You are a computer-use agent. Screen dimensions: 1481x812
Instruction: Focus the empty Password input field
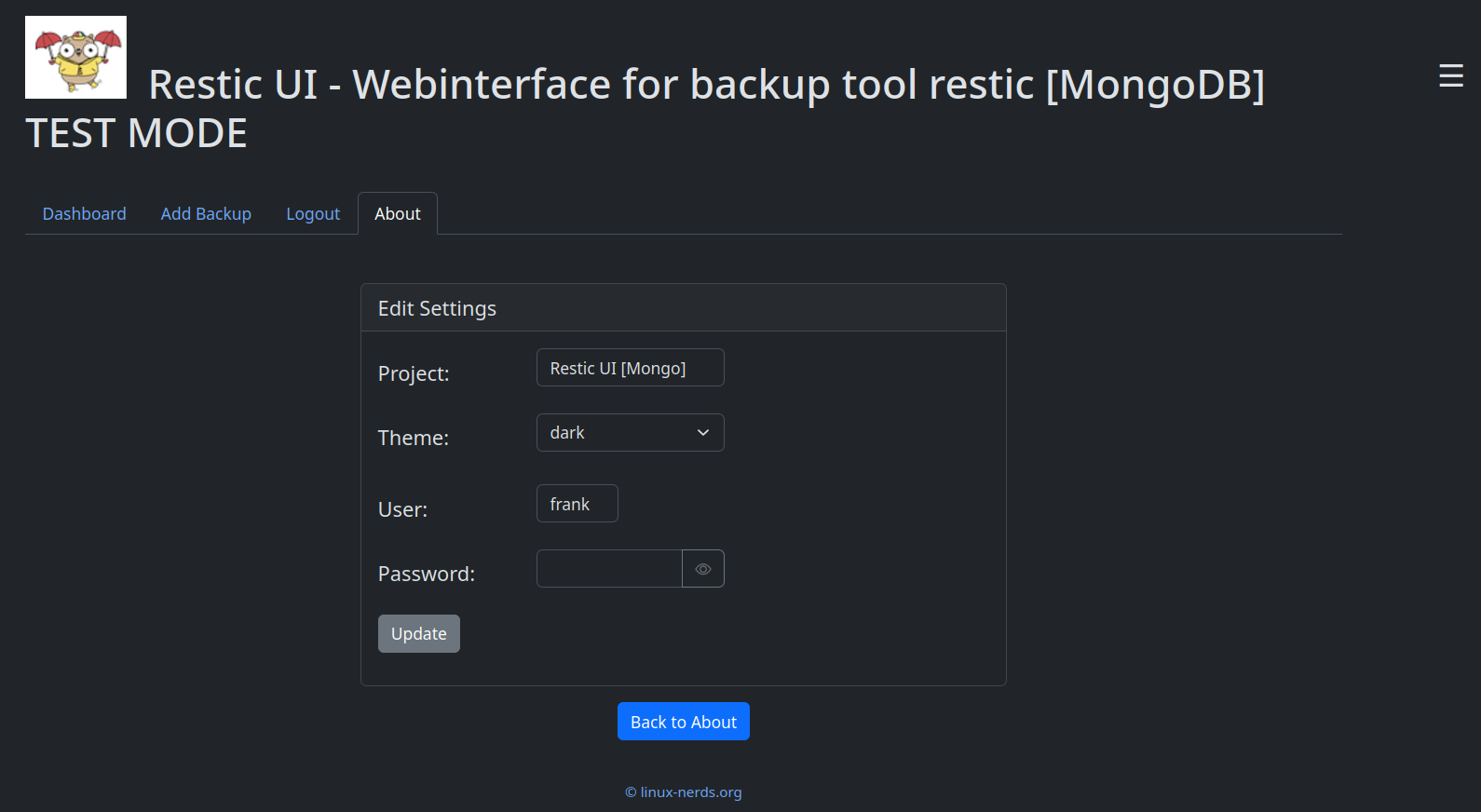[609, 569]
